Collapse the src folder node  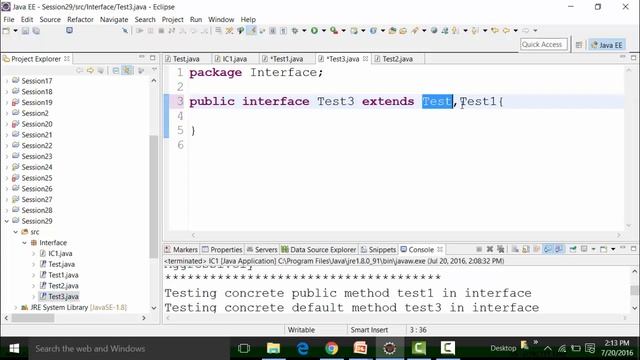pos(16,232)
